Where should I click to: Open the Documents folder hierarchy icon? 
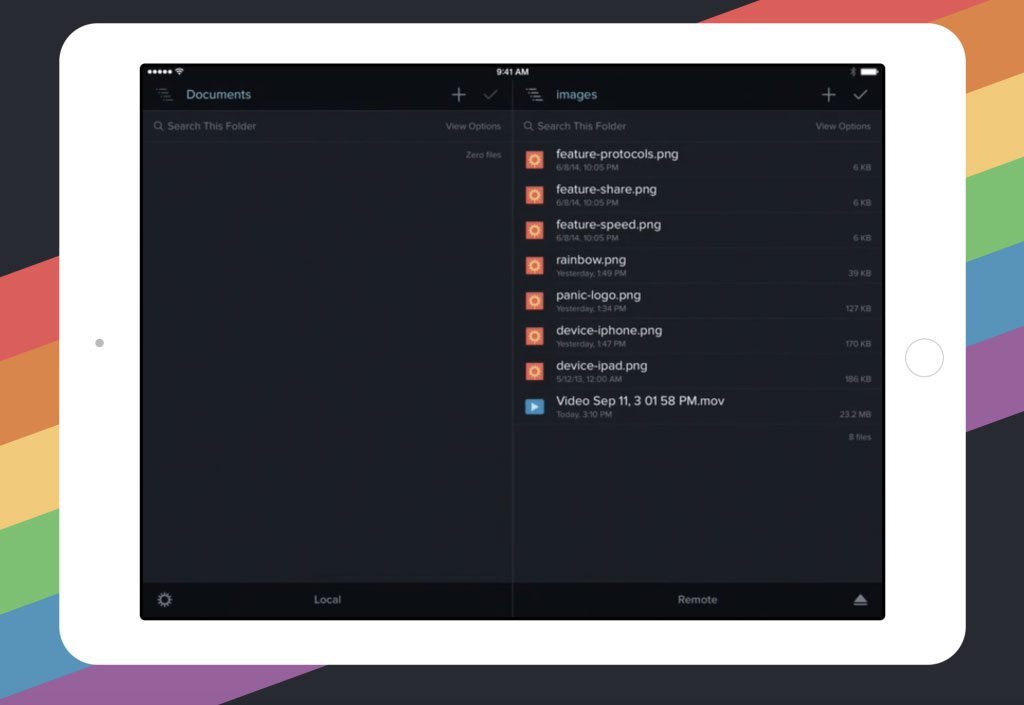(x=165, y=95)
